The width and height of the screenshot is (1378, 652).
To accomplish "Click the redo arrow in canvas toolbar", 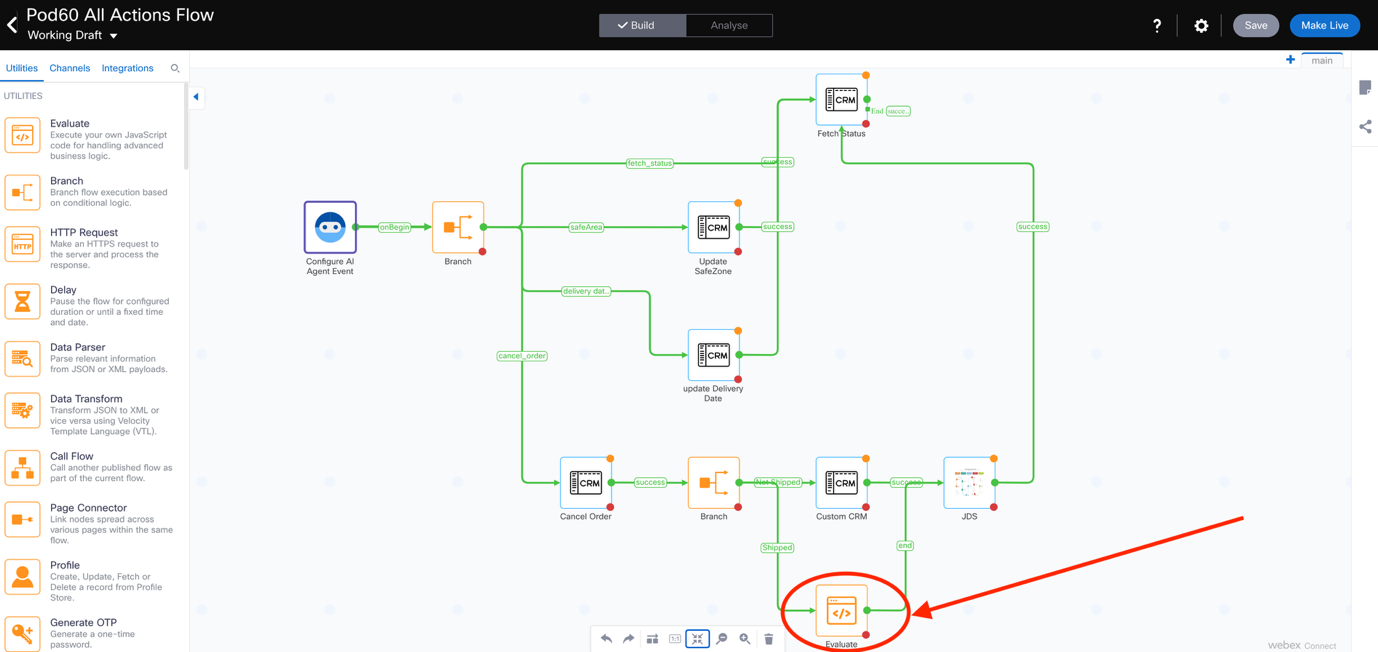I will point(628,639).
